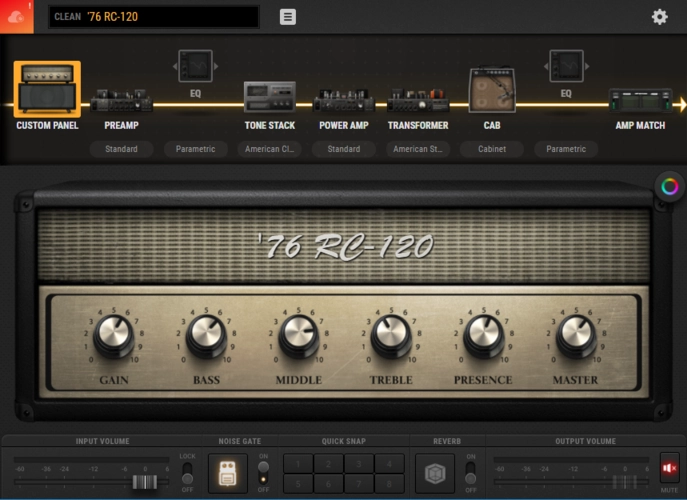Select Quick Snap slot 6
Image resolution: width=687 pixels, height=500 pixels.
329,484
